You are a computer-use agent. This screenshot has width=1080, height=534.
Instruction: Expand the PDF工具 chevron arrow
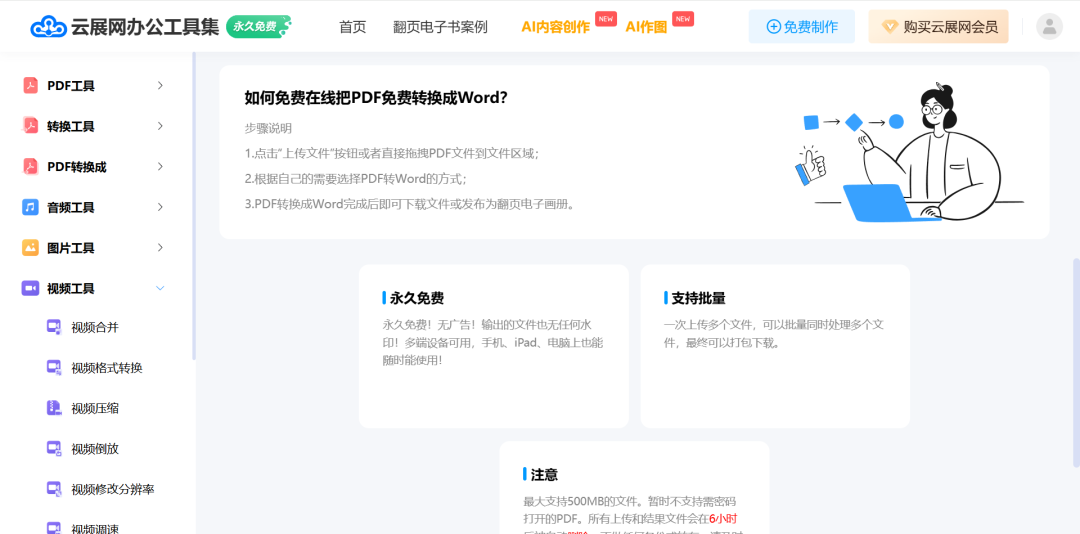point(160,86)
